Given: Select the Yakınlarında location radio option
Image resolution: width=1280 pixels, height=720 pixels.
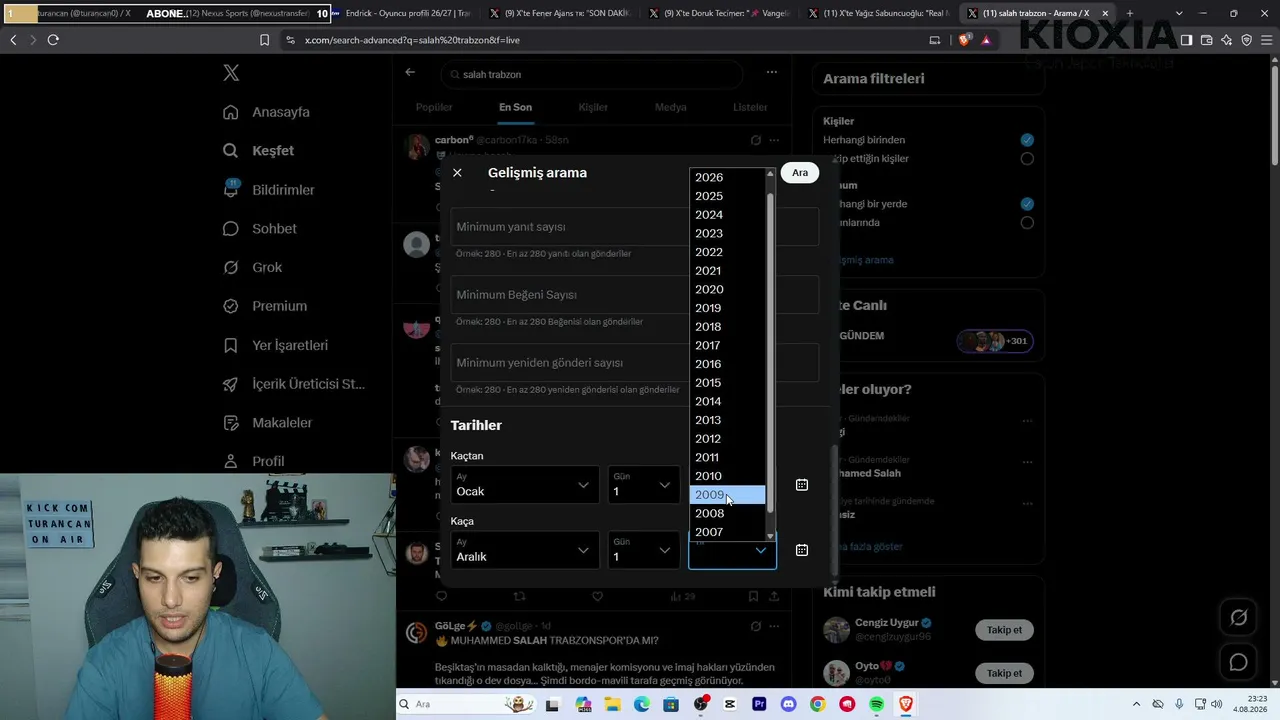Looking at the screenshot, I should click(x=1027, y=223).
